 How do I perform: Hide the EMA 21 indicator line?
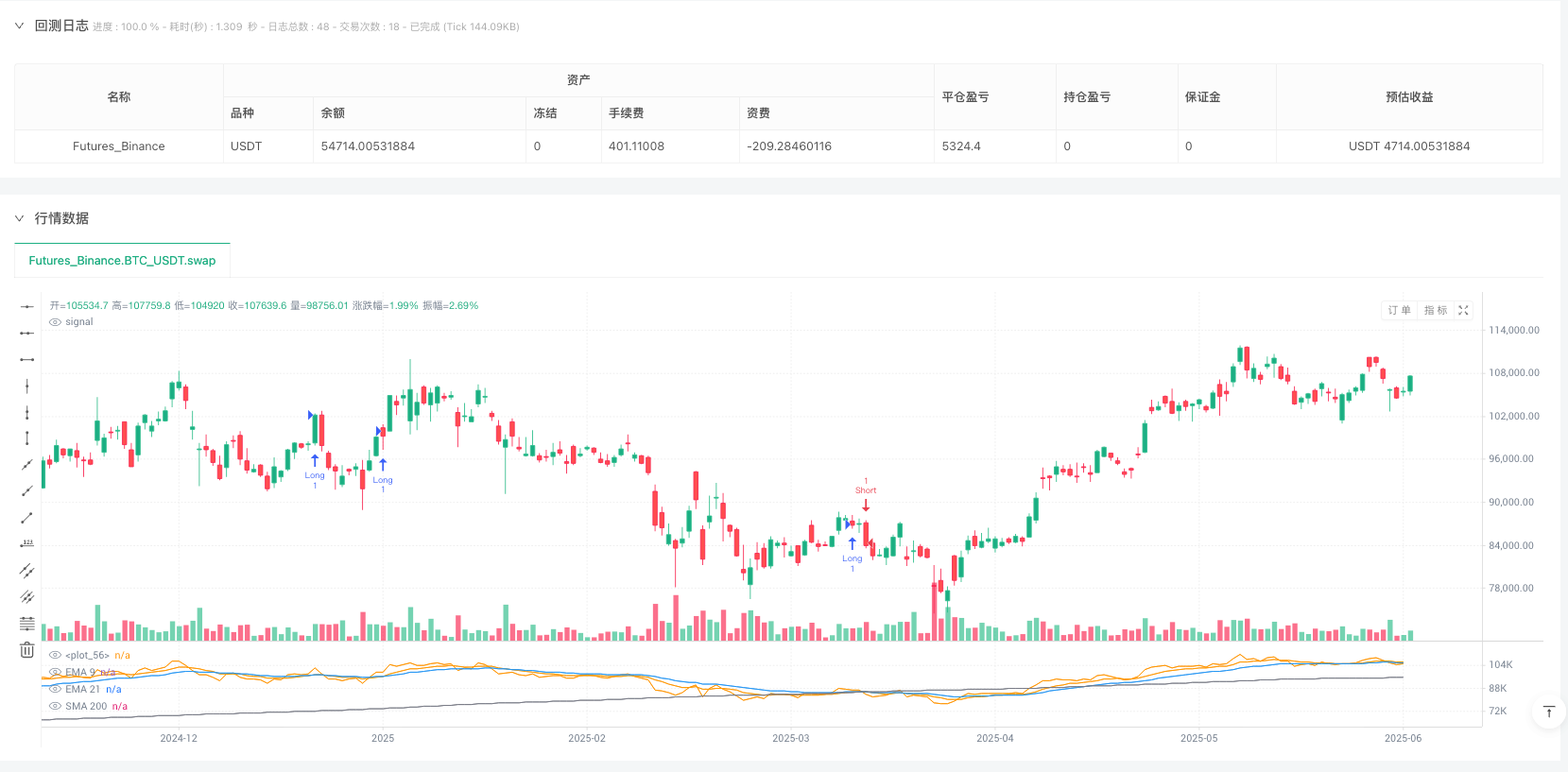pyautogui.click(x=56, y=690)
